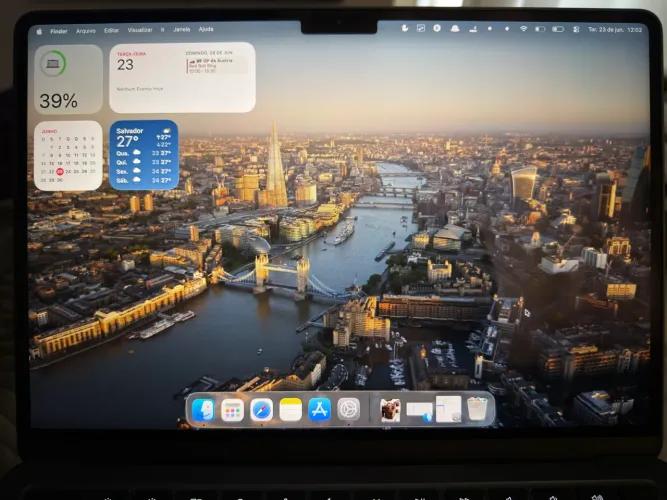Screen dimensions: 667x500
Task: Click the square chart icon in menu bar
Action: tap(421, 28)
